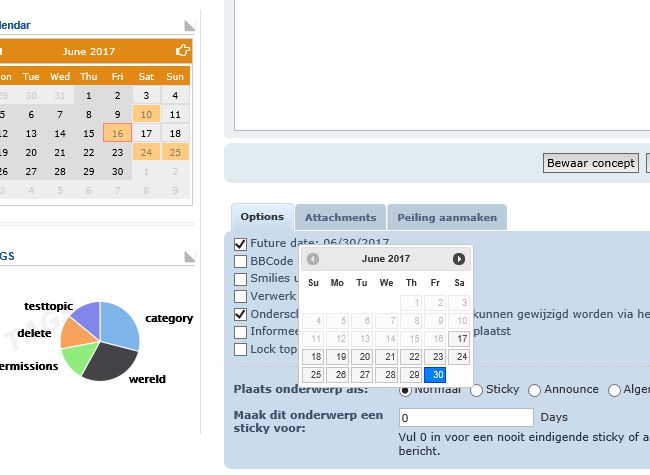Tick the Lock topic checkbox
This screenshot has width=650, height=475.
(240, 349)
